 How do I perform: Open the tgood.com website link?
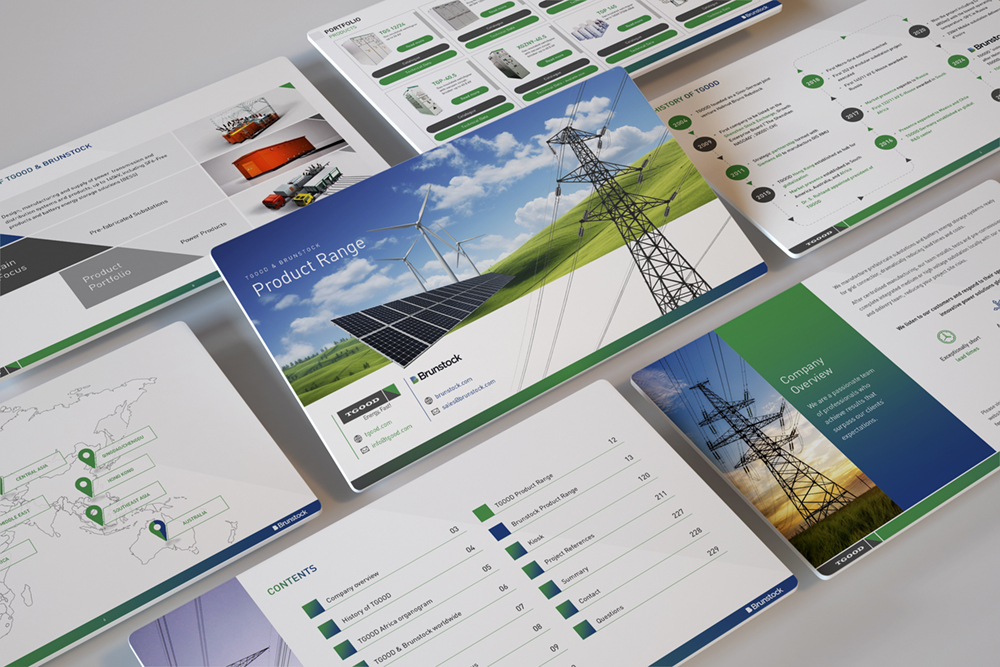[378, 427]
